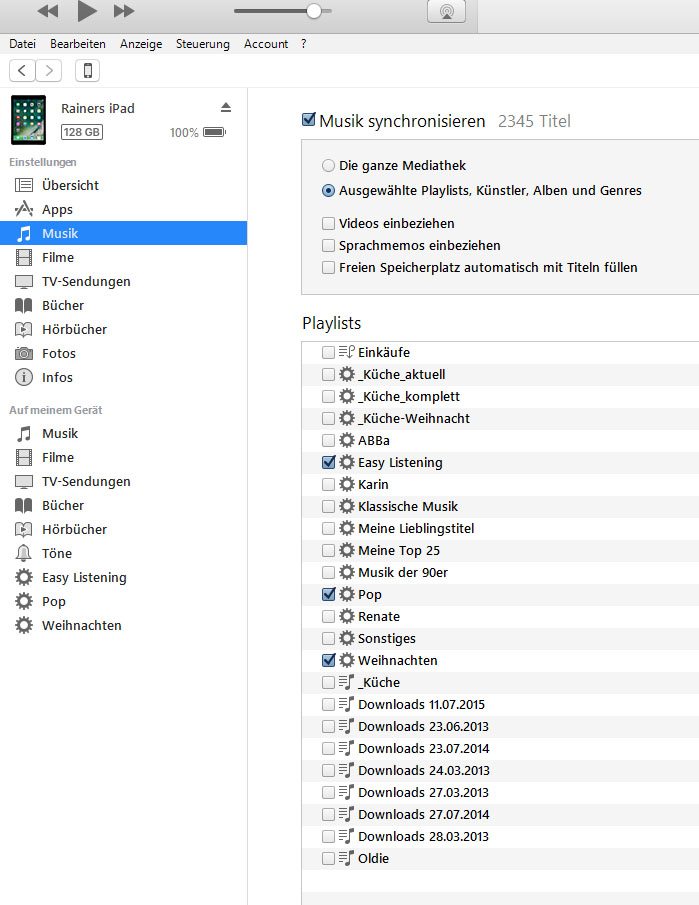The width and height of the screenshot is (699, 905).
Task: Open the AirPlay output selector
Action: (446, 11)
